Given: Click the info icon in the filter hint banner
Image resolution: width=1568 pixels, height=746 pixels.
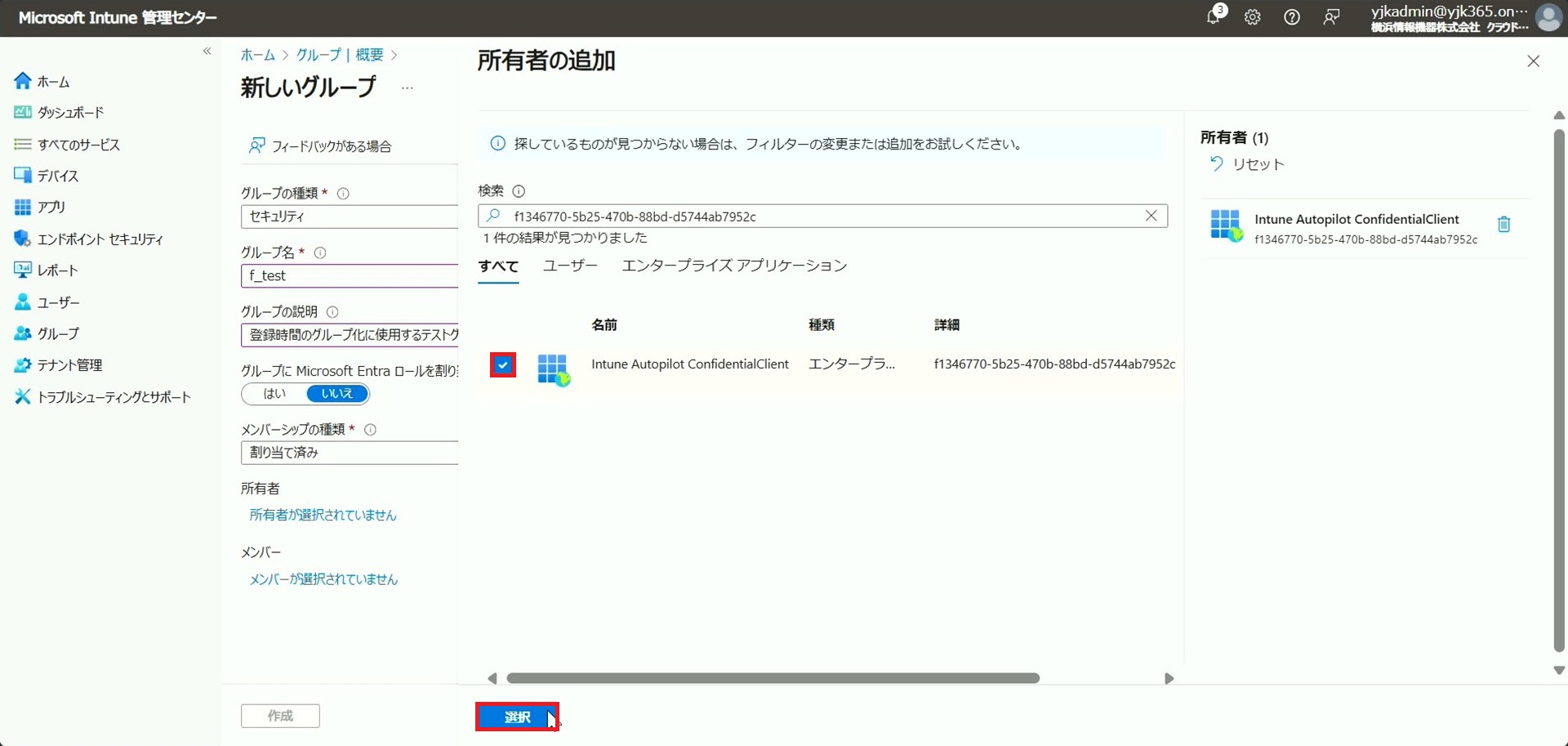Looking at the screenshot, I should click(x=497, y=144).
